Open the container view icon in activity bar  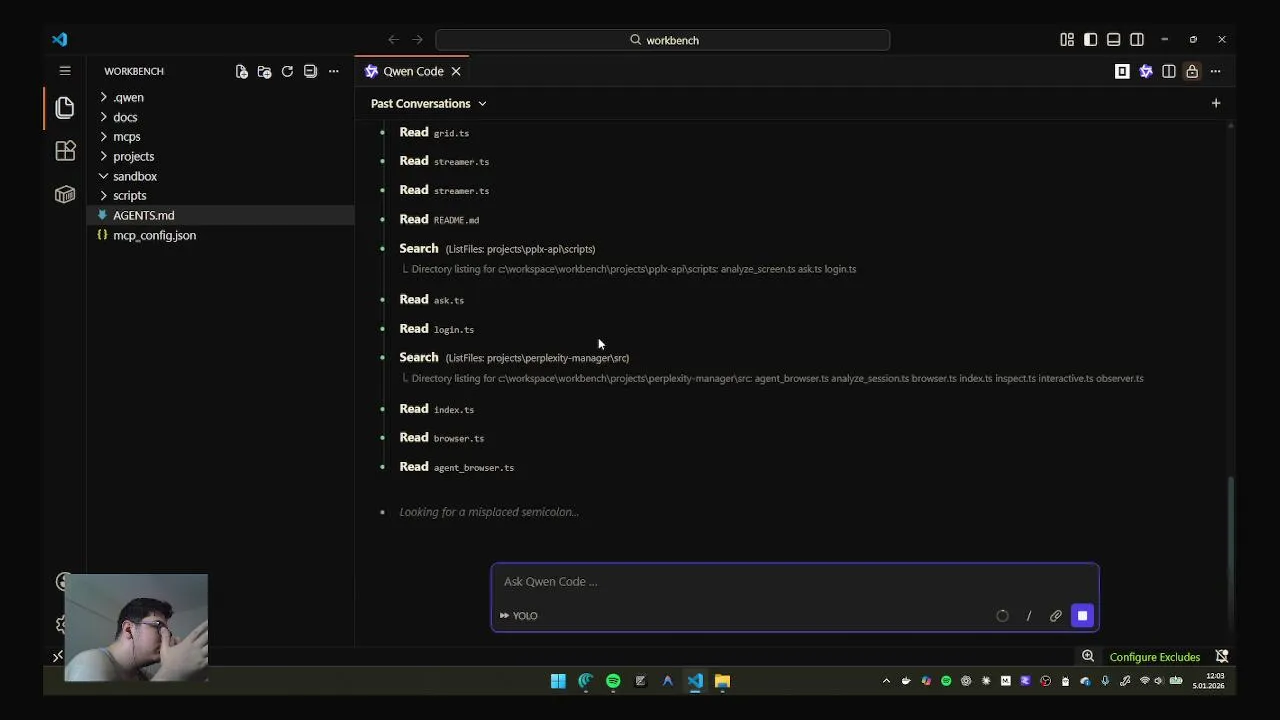click(x=65, y=194)
